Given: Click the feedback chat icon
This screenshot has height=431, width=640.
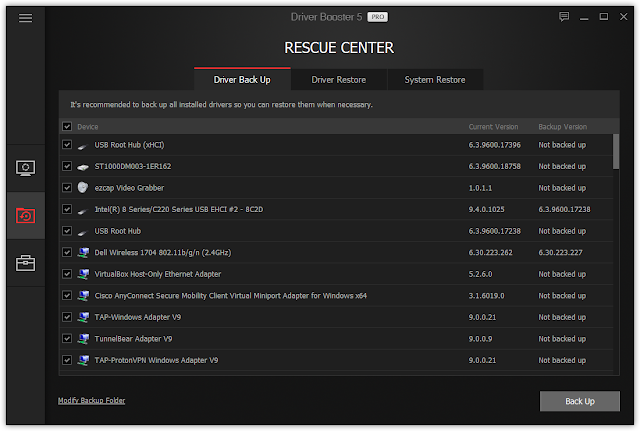Looking at the screenshot, I should click(x=564, y=17).
